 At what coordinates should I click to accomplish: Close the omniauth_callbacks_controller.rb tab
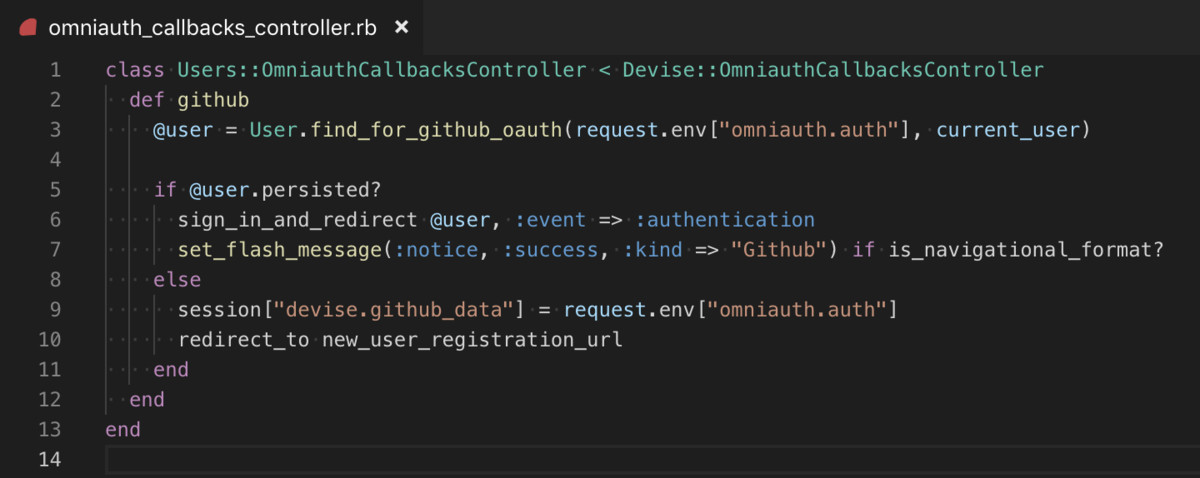coord(401,27)
